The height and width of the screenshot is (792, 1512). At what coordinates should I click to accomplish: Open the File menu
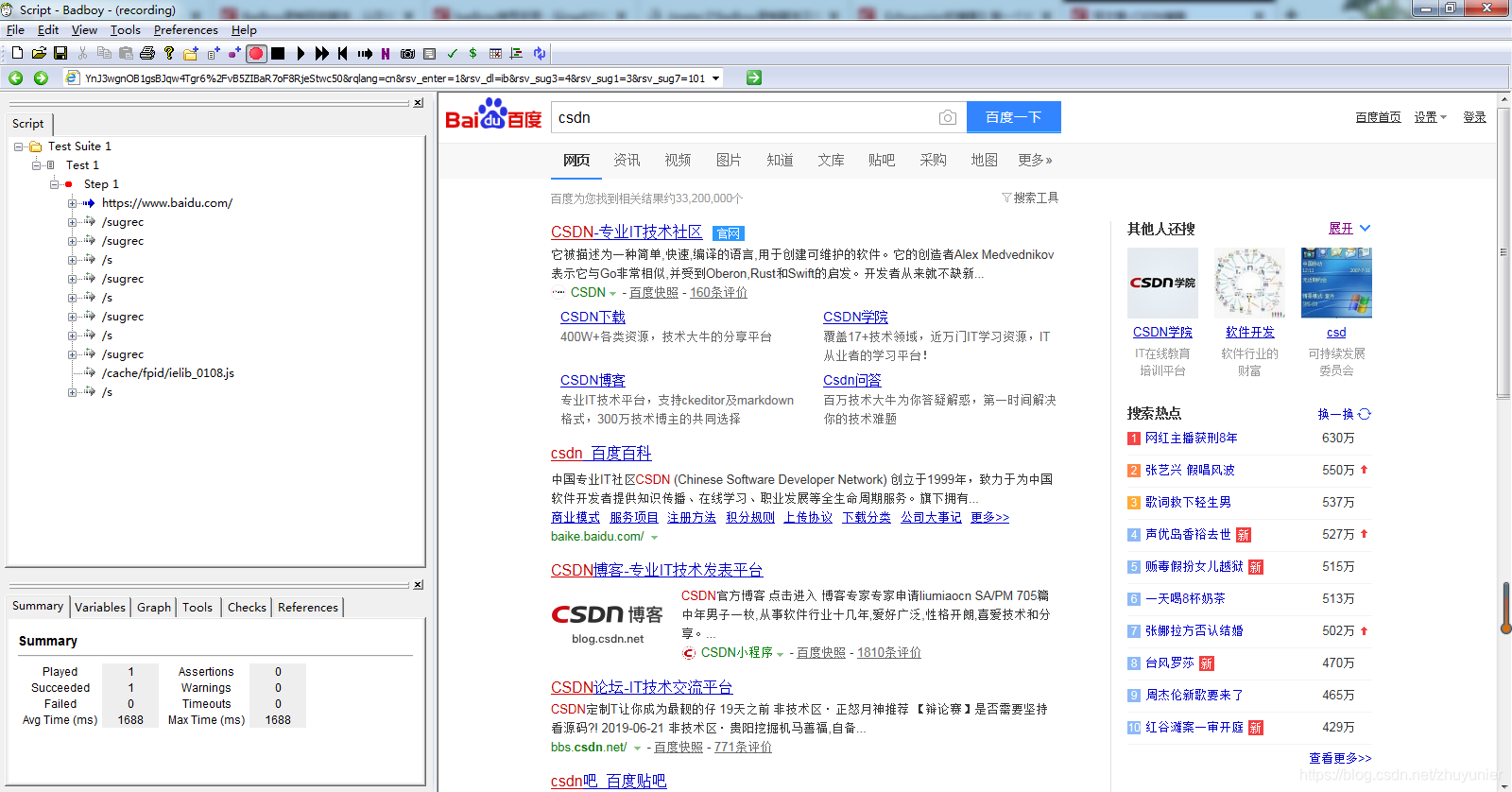15,30
